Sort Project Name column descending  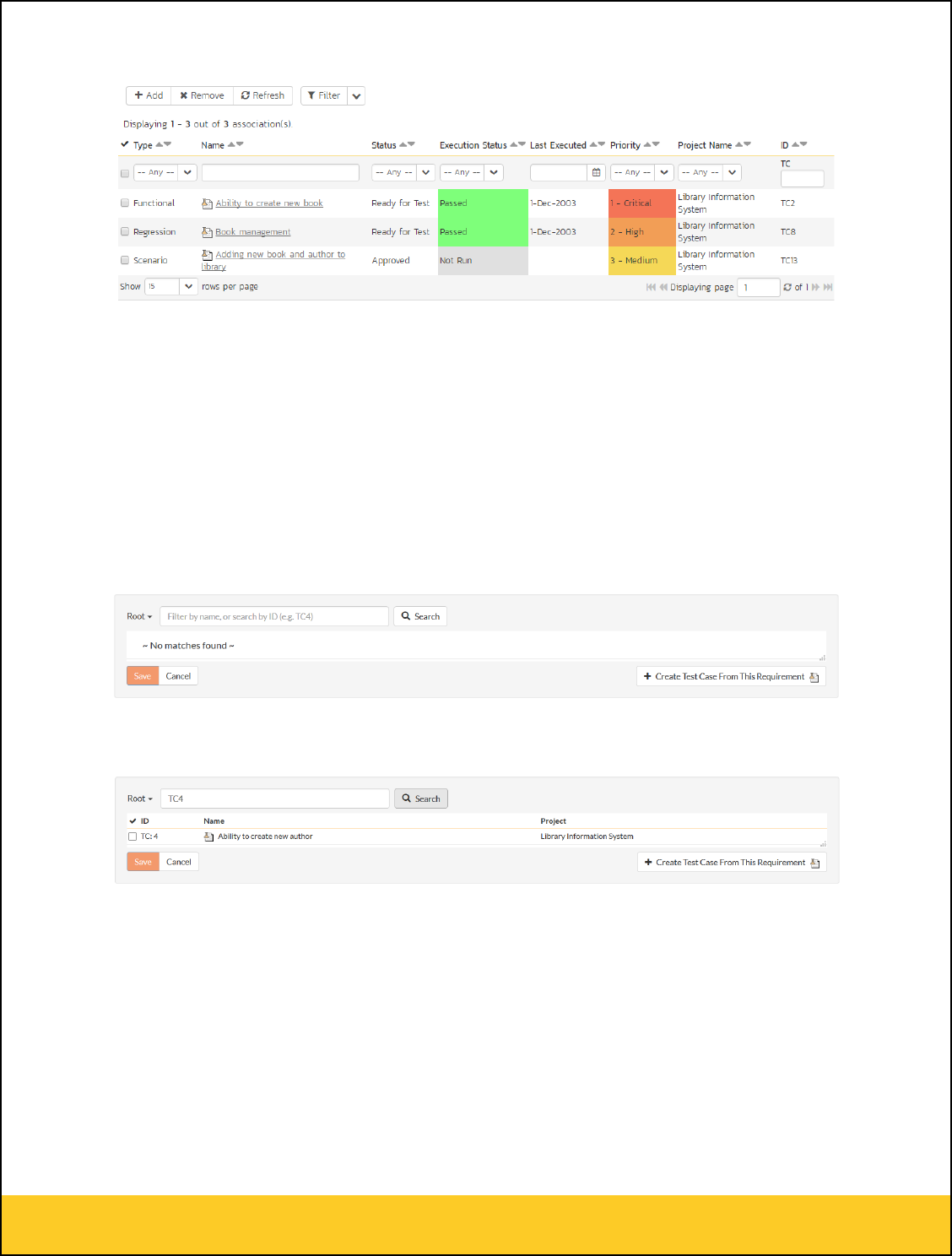[747, 144]
